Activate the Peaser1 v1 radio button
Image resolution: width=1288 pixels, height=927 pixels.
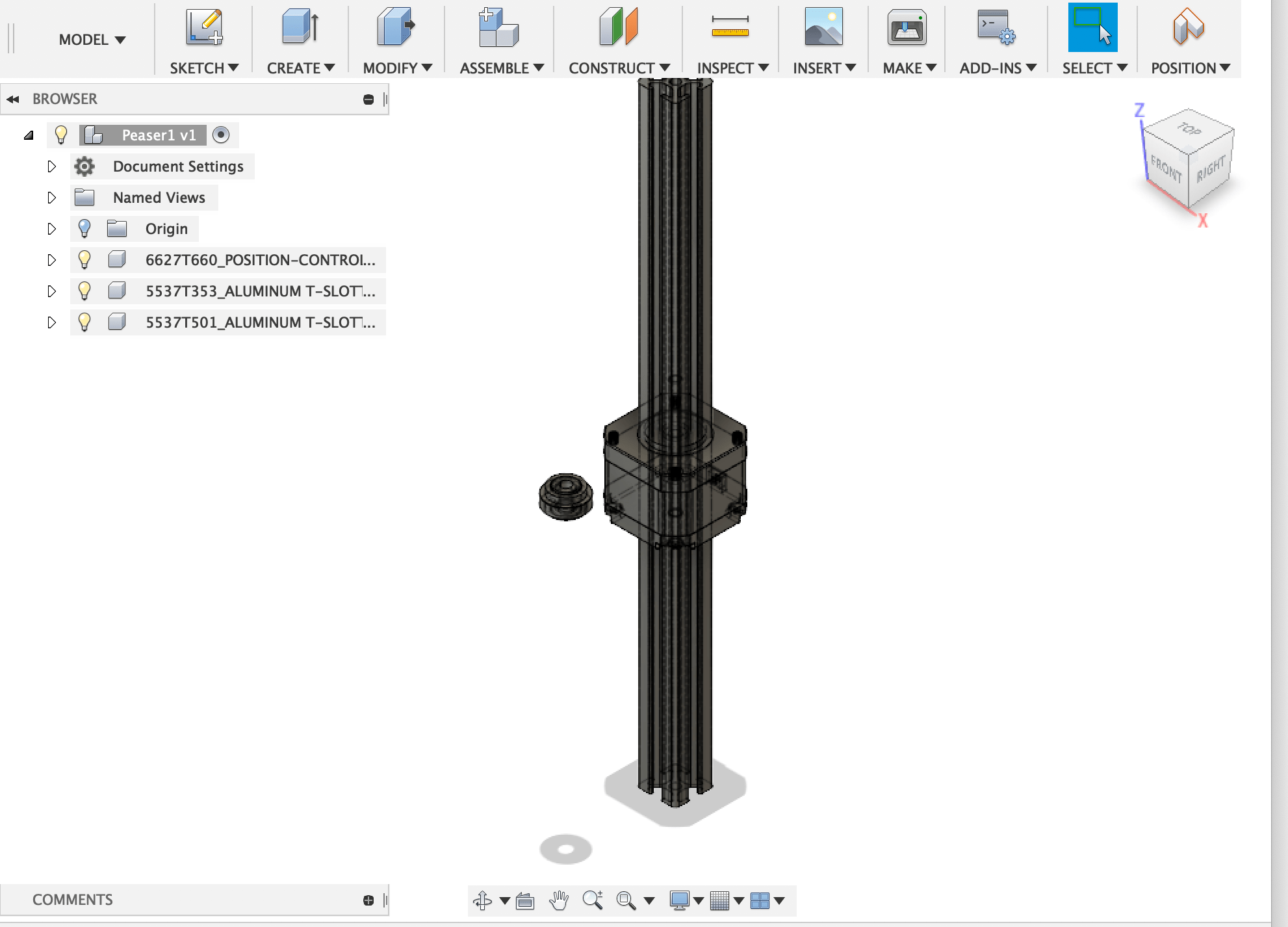[221, 135]
